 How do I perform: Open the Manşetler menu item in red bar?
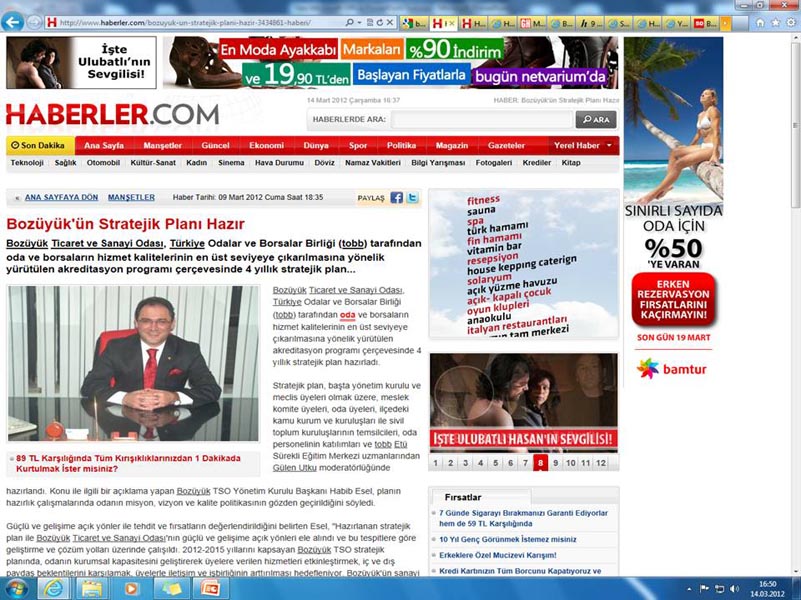[x=162, y=146]
